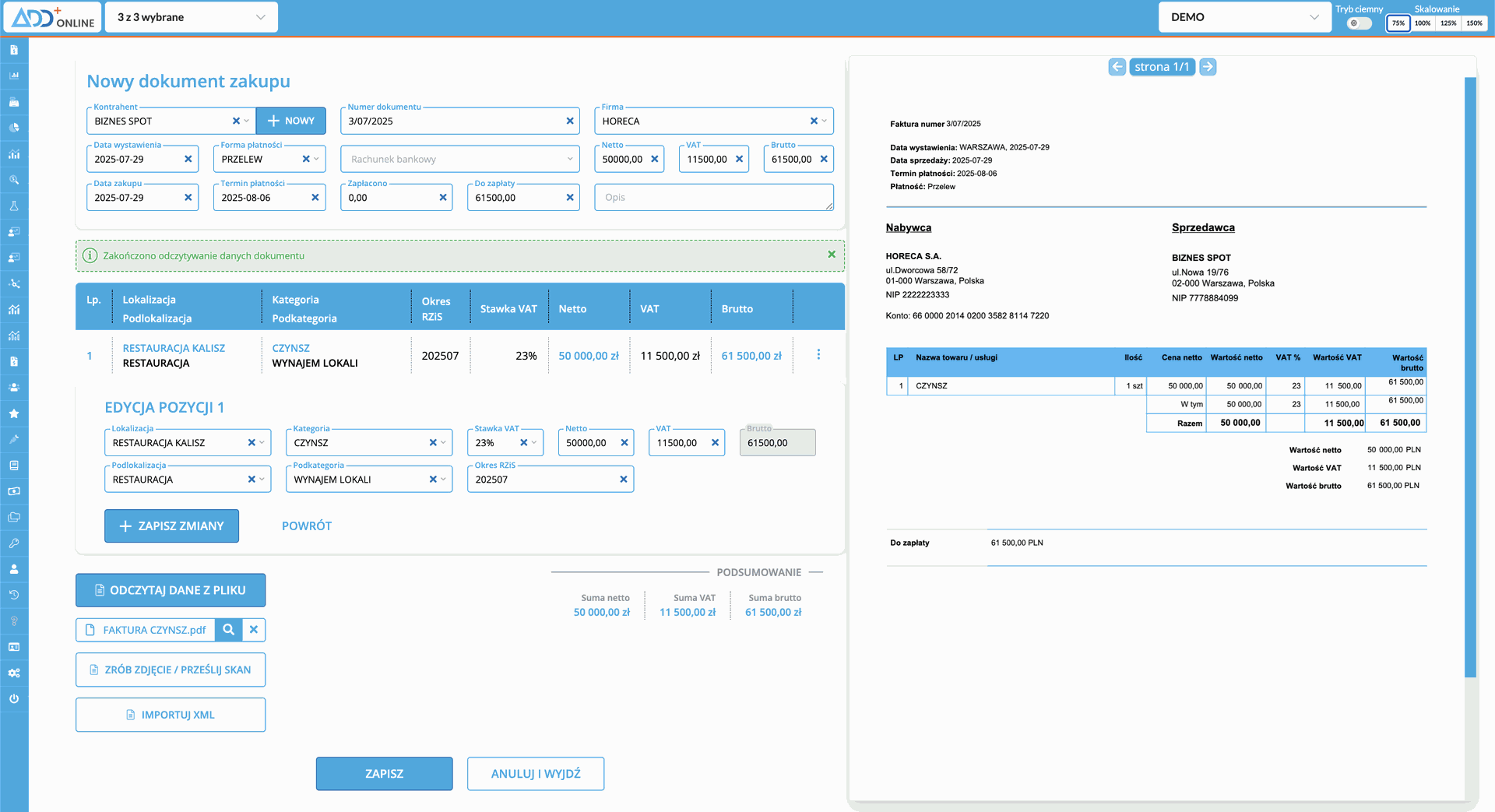The image size is (1495, 812).
Task: Click the Lokalizacja column header
Action: coord(149,300)
